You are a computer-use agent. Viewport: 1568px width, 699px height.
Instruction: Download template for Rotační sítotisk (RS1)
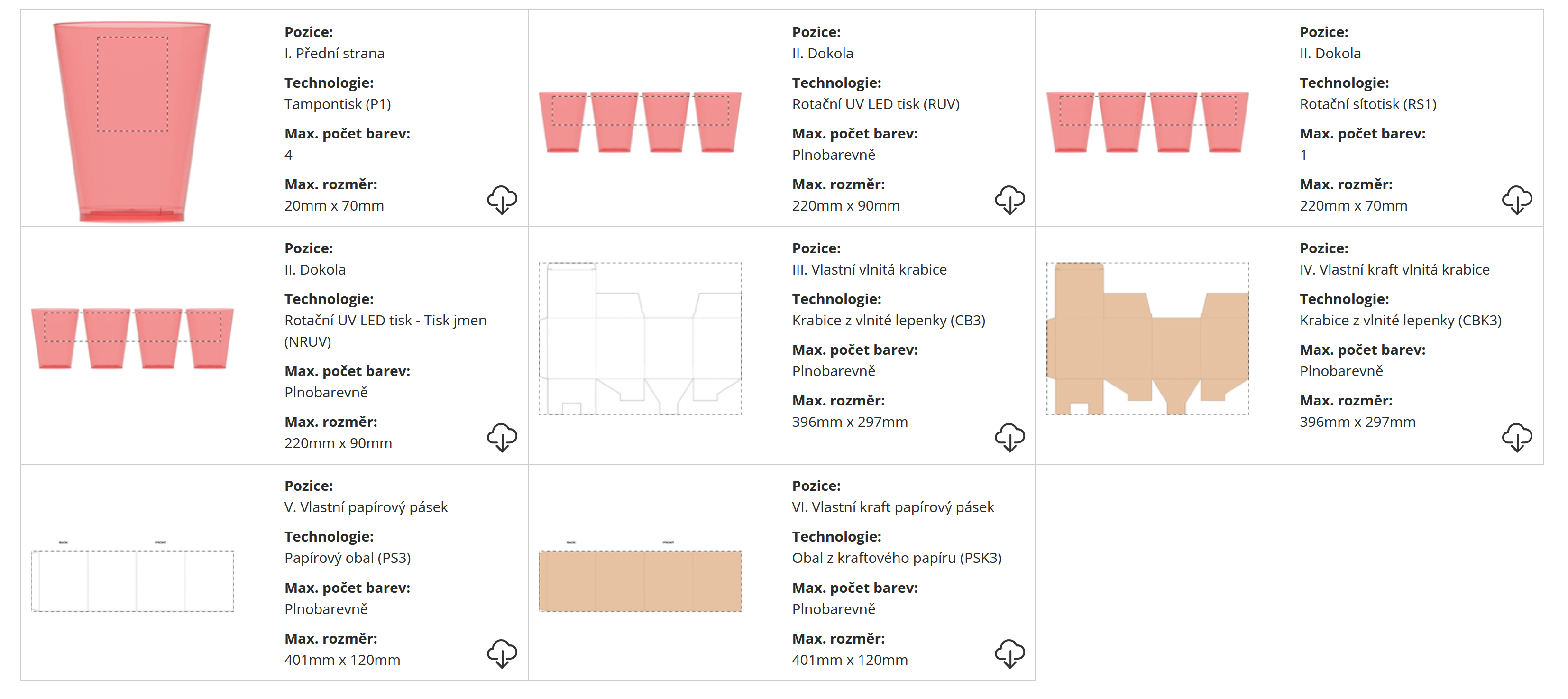click(x=1516, y=200)
